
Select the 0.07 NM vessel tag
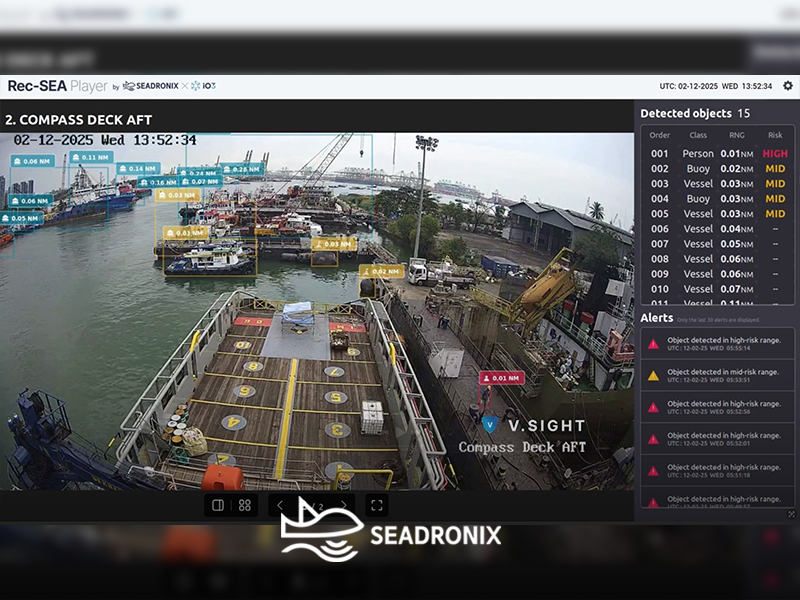pos(201,182)
